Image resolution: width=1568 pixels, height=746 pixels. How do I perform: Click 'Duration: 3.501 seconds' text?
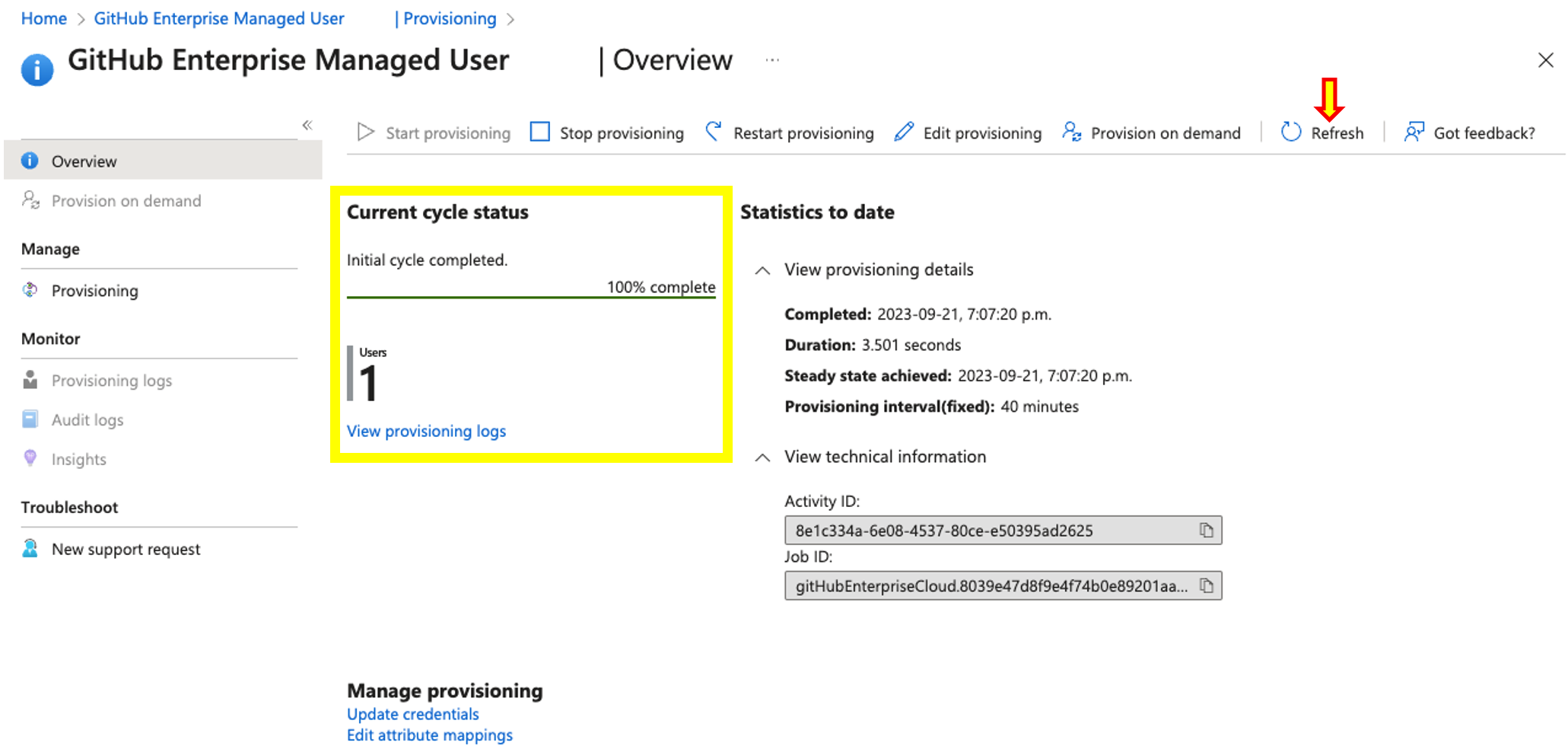(x=873, y=345)
